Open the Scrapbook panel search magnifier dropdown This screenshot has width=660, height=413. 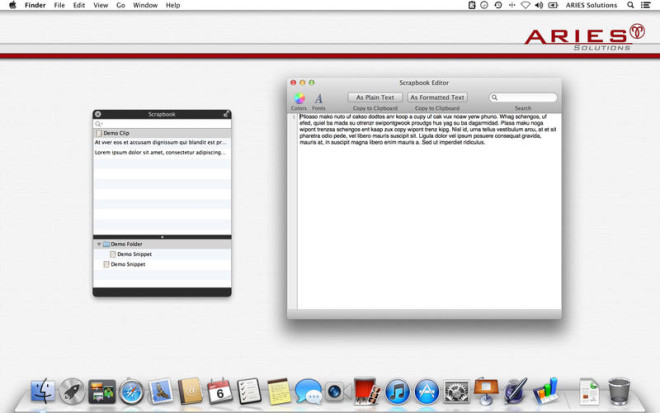tap(99, 124)
